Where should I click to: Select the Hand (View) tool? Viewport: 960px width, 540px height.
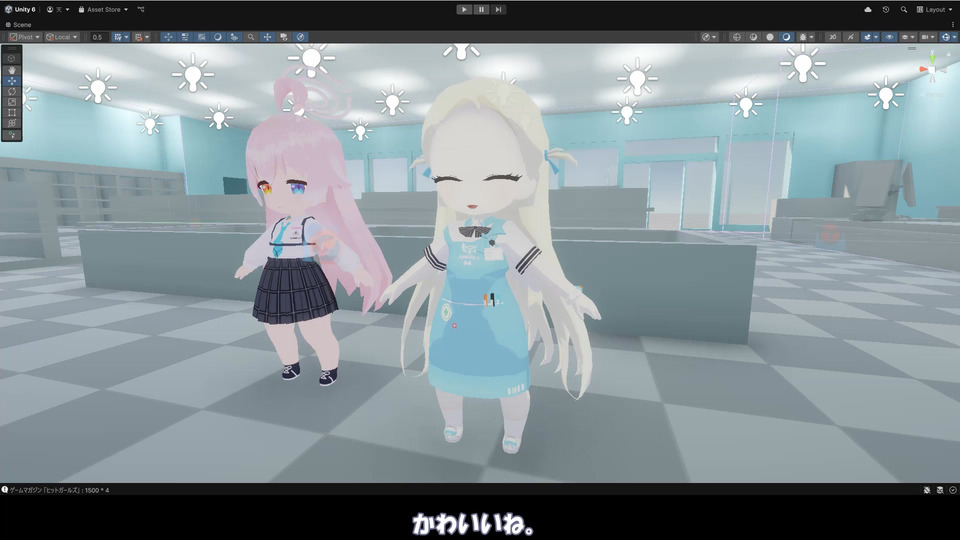click(12, 70)
